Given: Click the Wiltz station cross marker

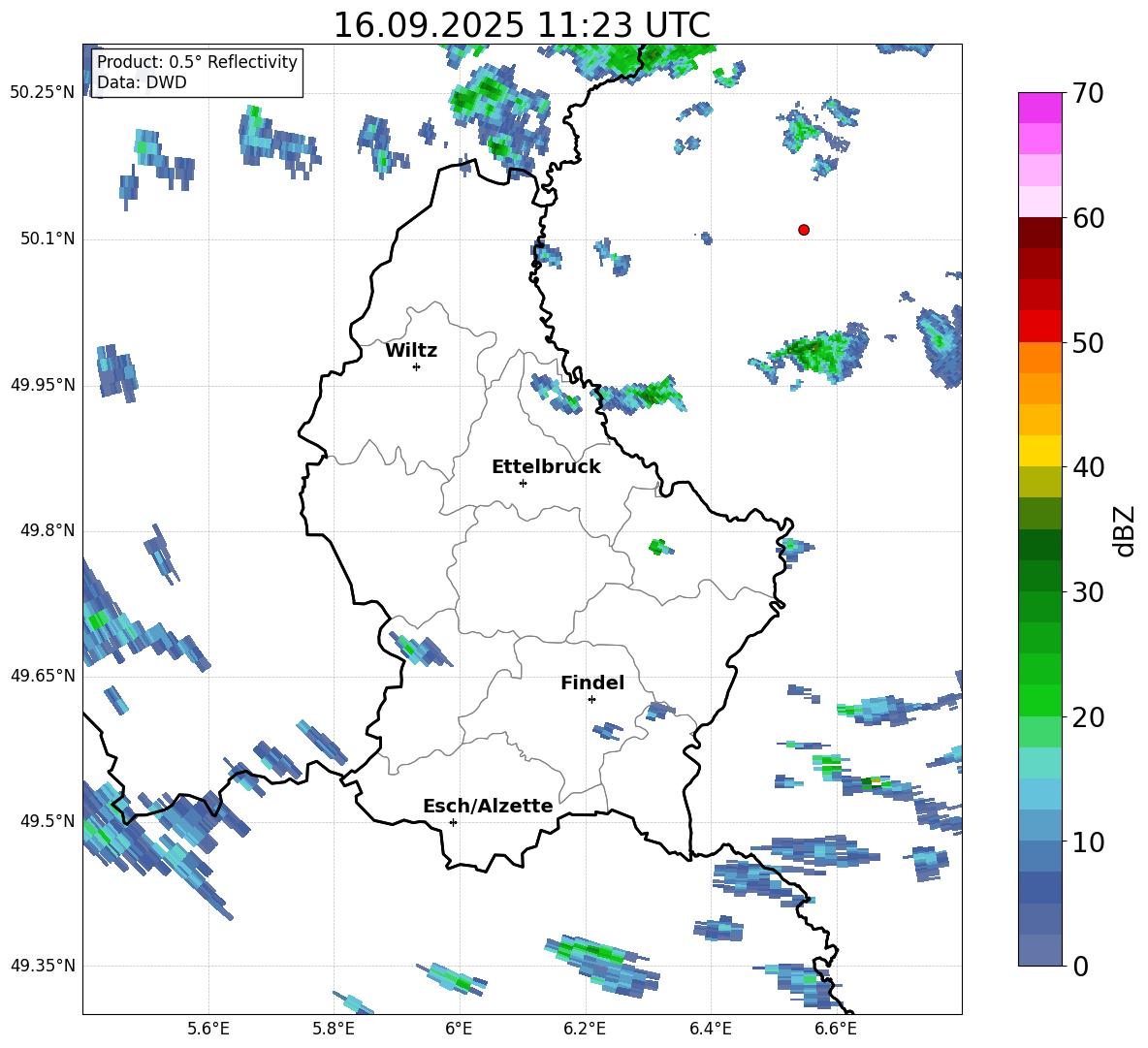Looking at the screenshot, I should pyautogui.click(x=417, y=366).
